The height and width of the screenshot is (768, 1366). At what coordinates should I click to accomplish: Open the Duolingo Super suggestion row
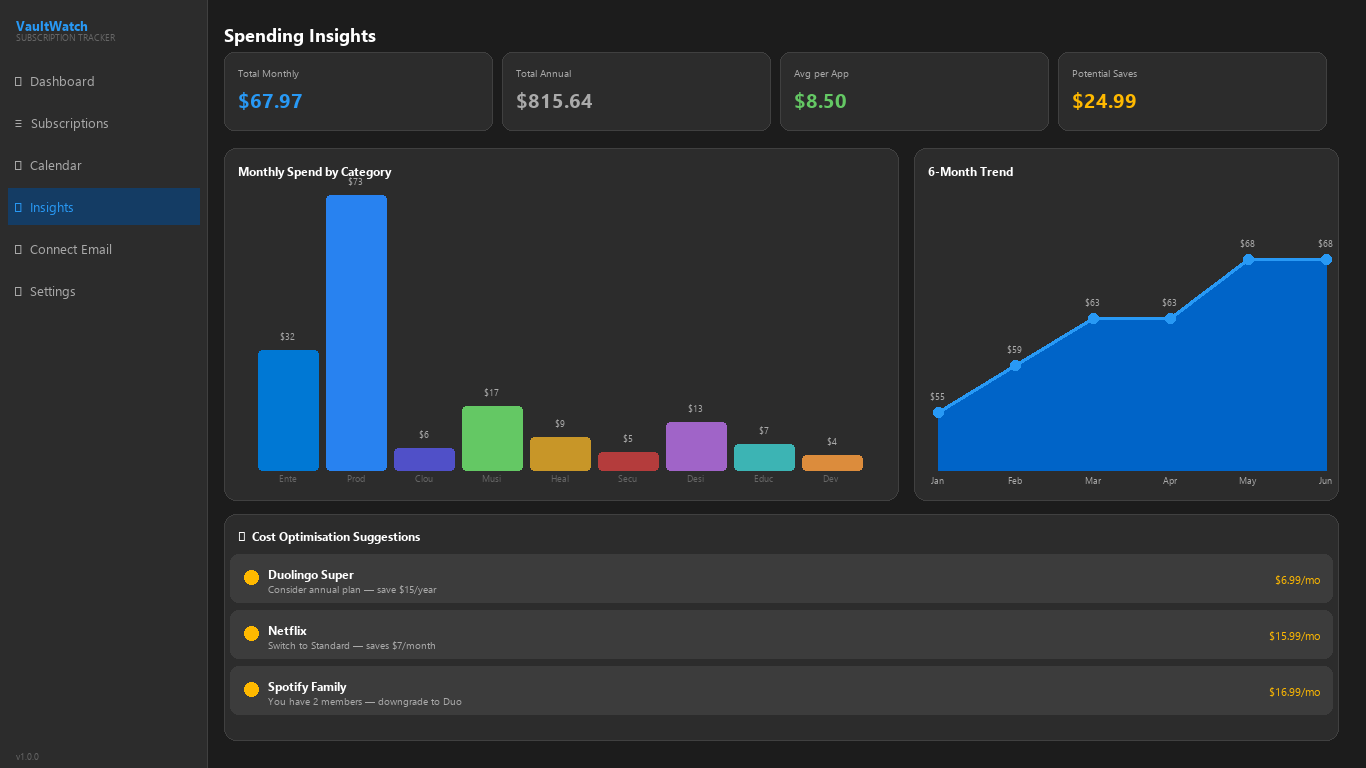click(x=781, y=579)
